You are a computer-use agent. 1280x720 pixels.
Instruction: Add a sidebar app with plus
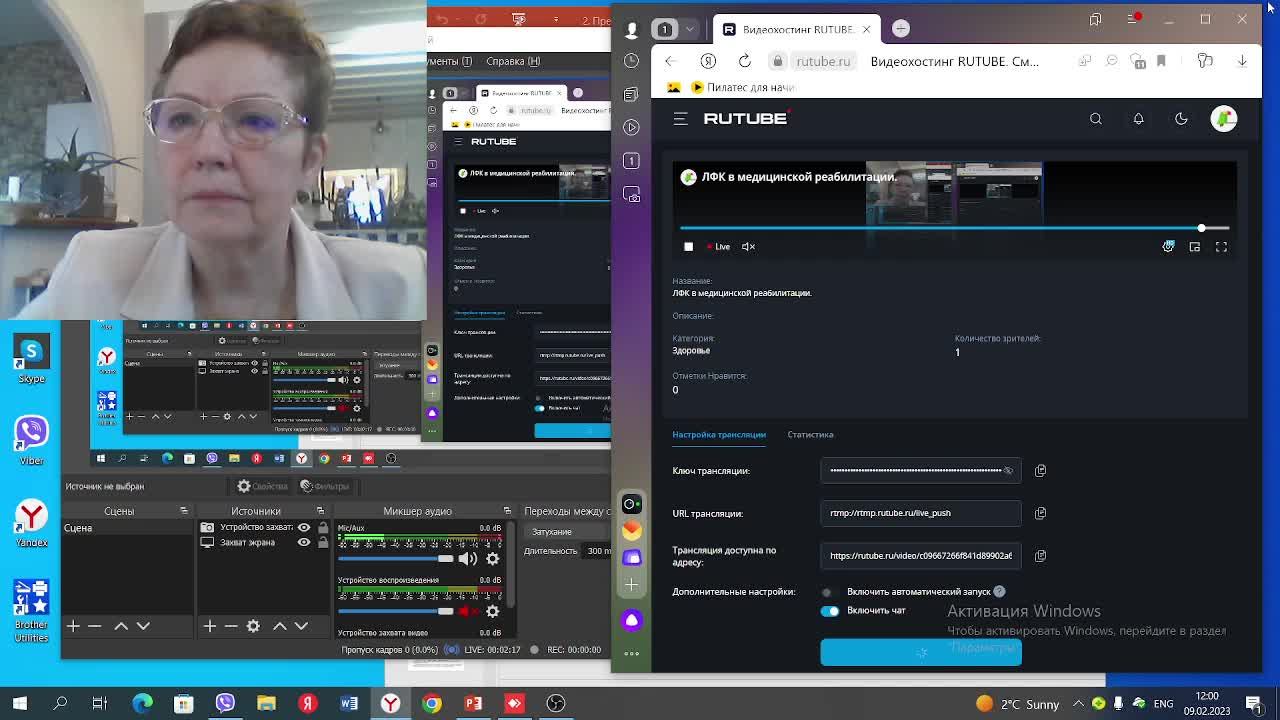tap(631, 584)
